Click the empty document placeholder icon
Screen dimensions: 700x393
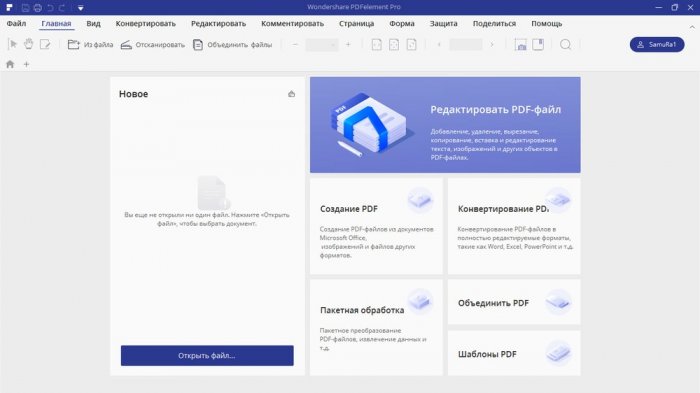(213, 193)
